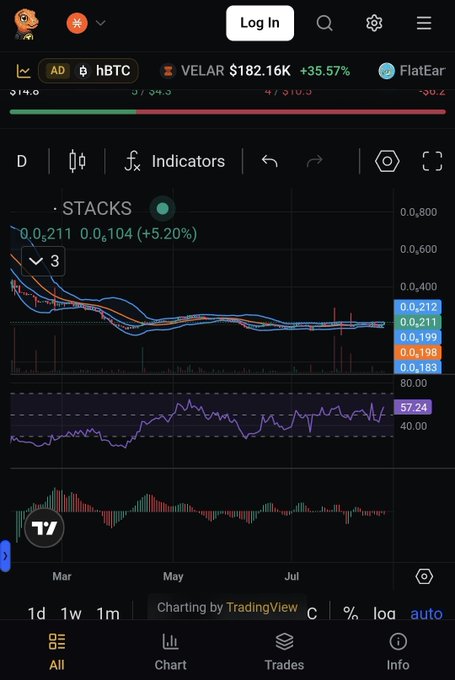Click the TradingView logo badge
This screenshot has width=455, height=680.
tap(44, 528)
